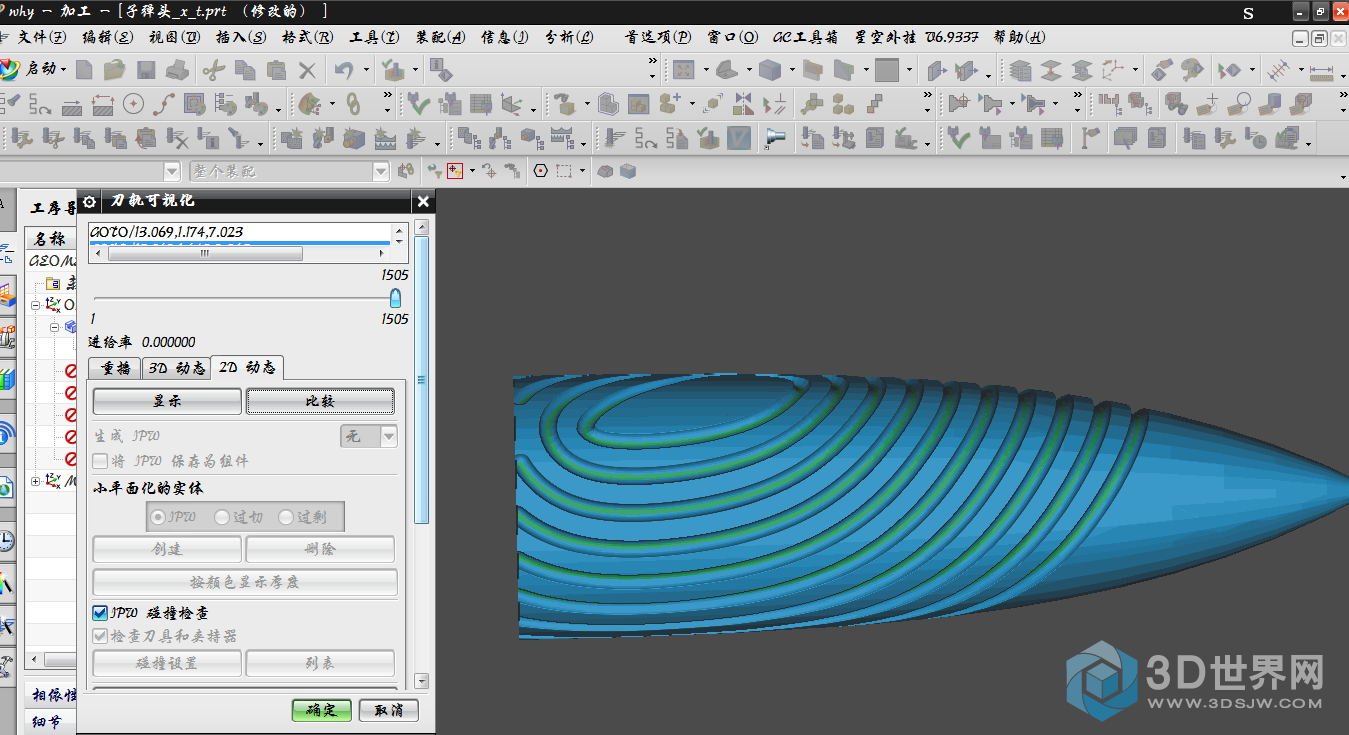1349x735 pixels.
Task: Click the 按颜色显示厚度 button
Action: coord(245,581)
